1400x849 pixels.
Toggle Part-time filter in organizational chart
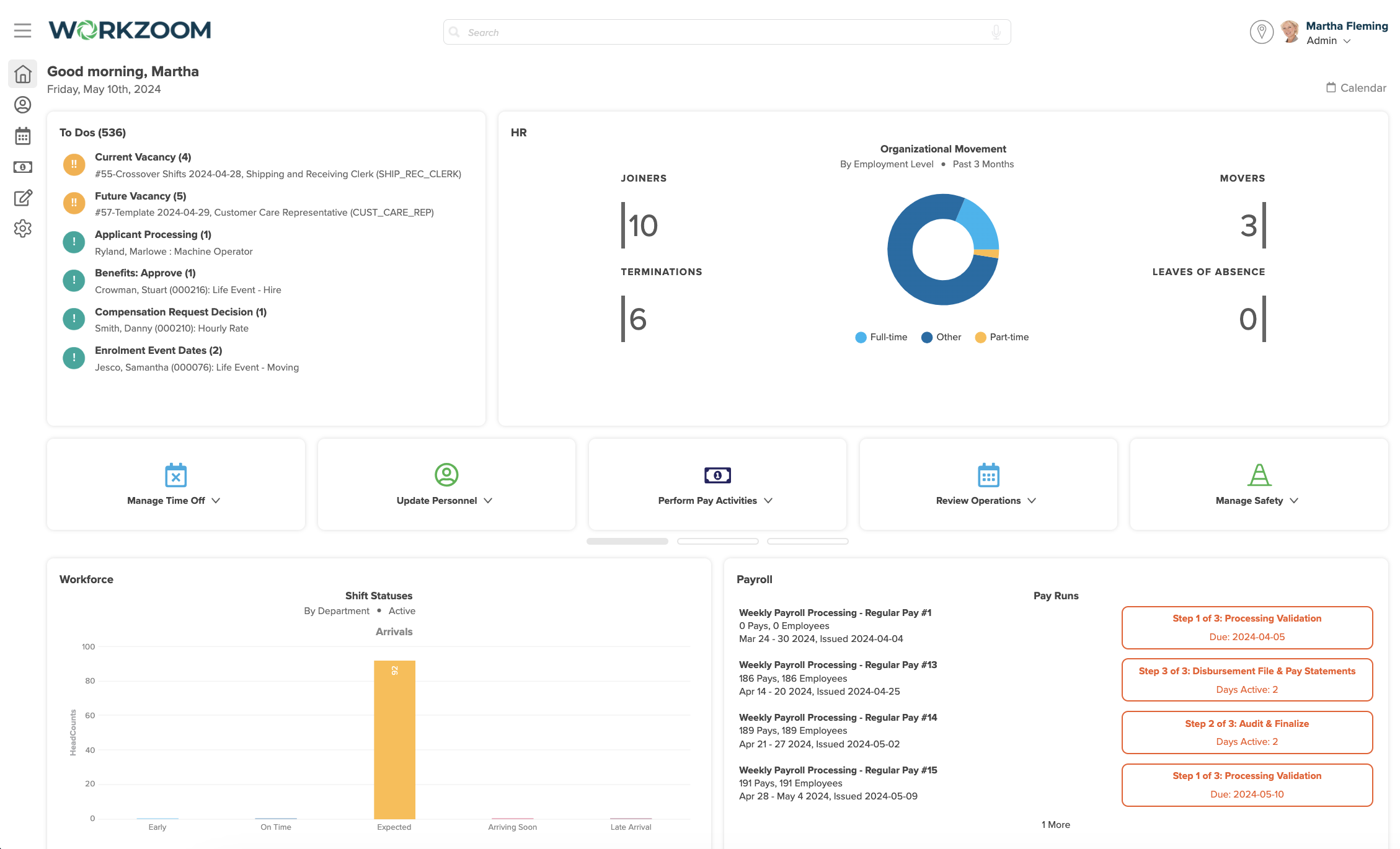(1006, 336)
